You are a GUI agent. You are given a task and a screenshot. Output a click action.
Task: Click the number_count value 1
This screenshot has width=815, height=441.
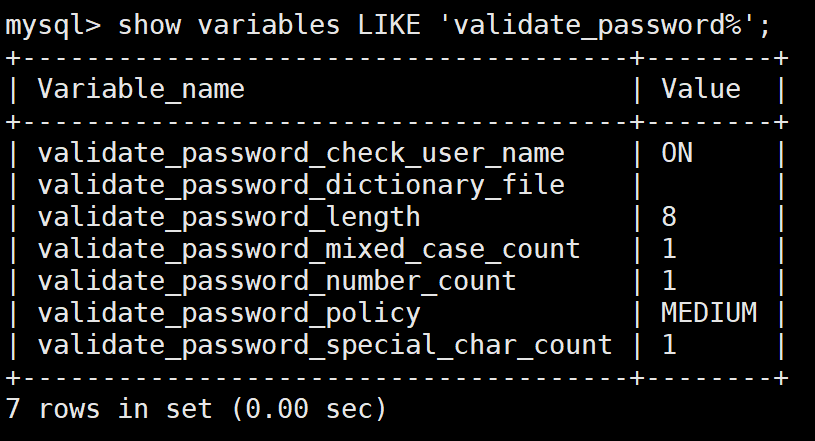(669, 281)
